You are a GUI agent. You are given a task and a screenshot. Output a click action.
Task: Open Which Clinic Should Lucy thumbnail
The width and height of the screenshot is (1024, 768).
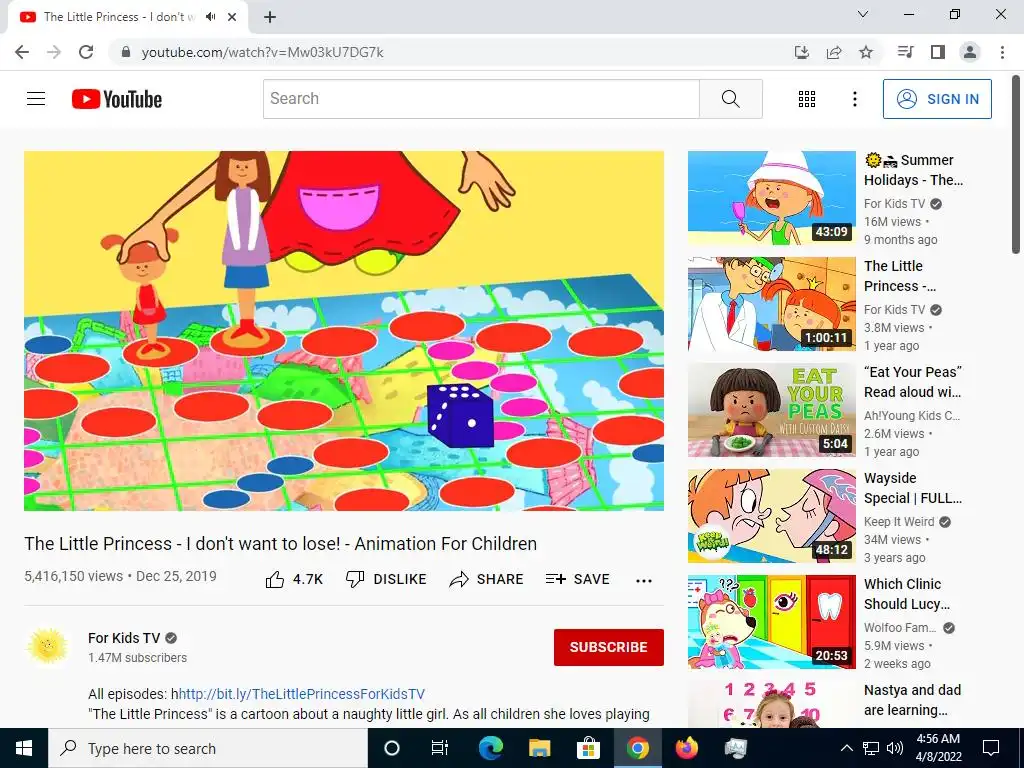coord(771,622)
